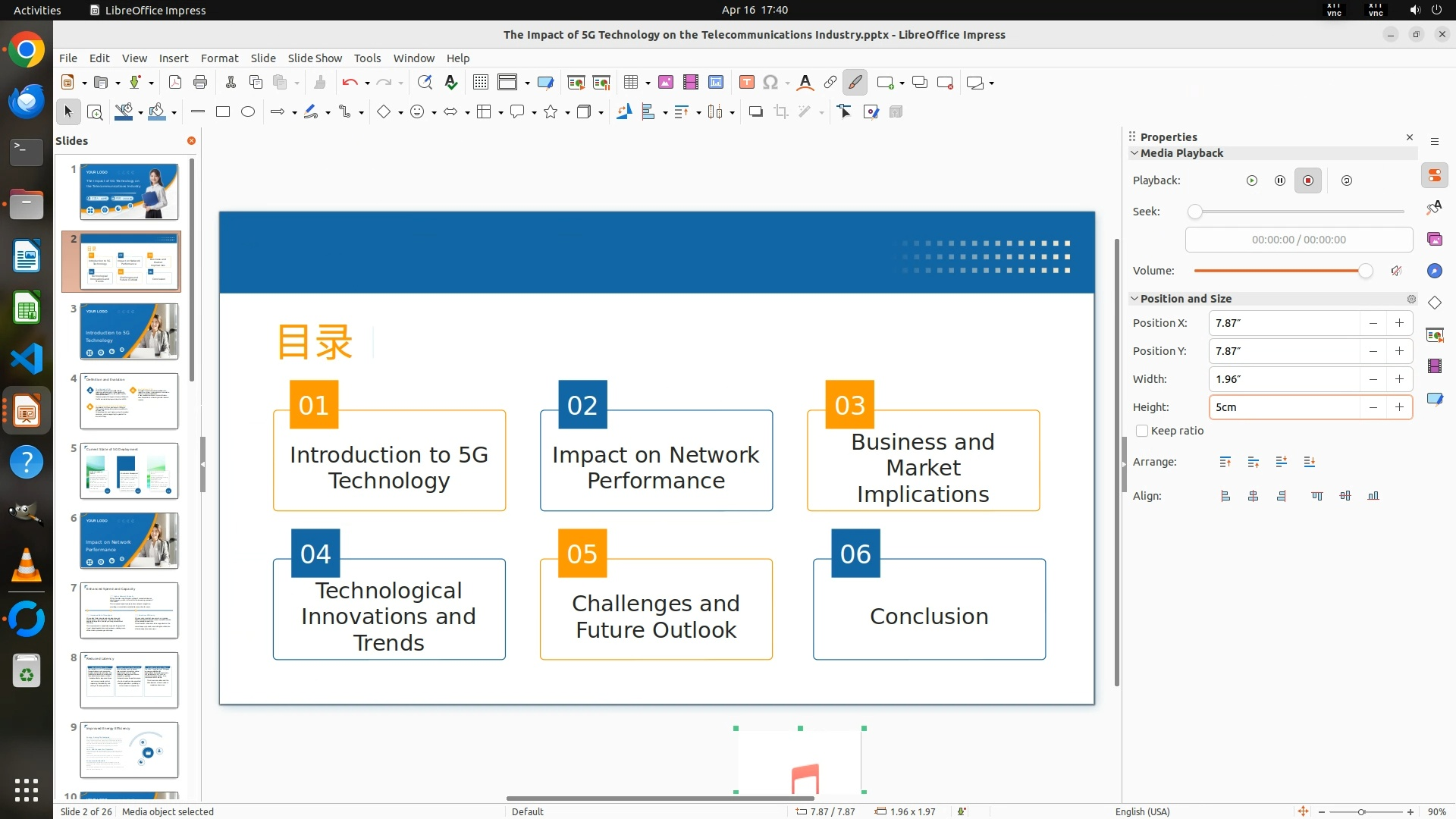This screenshot has width=1456, height=819.
Task: Click the Print icon in toolbar
Action: [200, 82]
